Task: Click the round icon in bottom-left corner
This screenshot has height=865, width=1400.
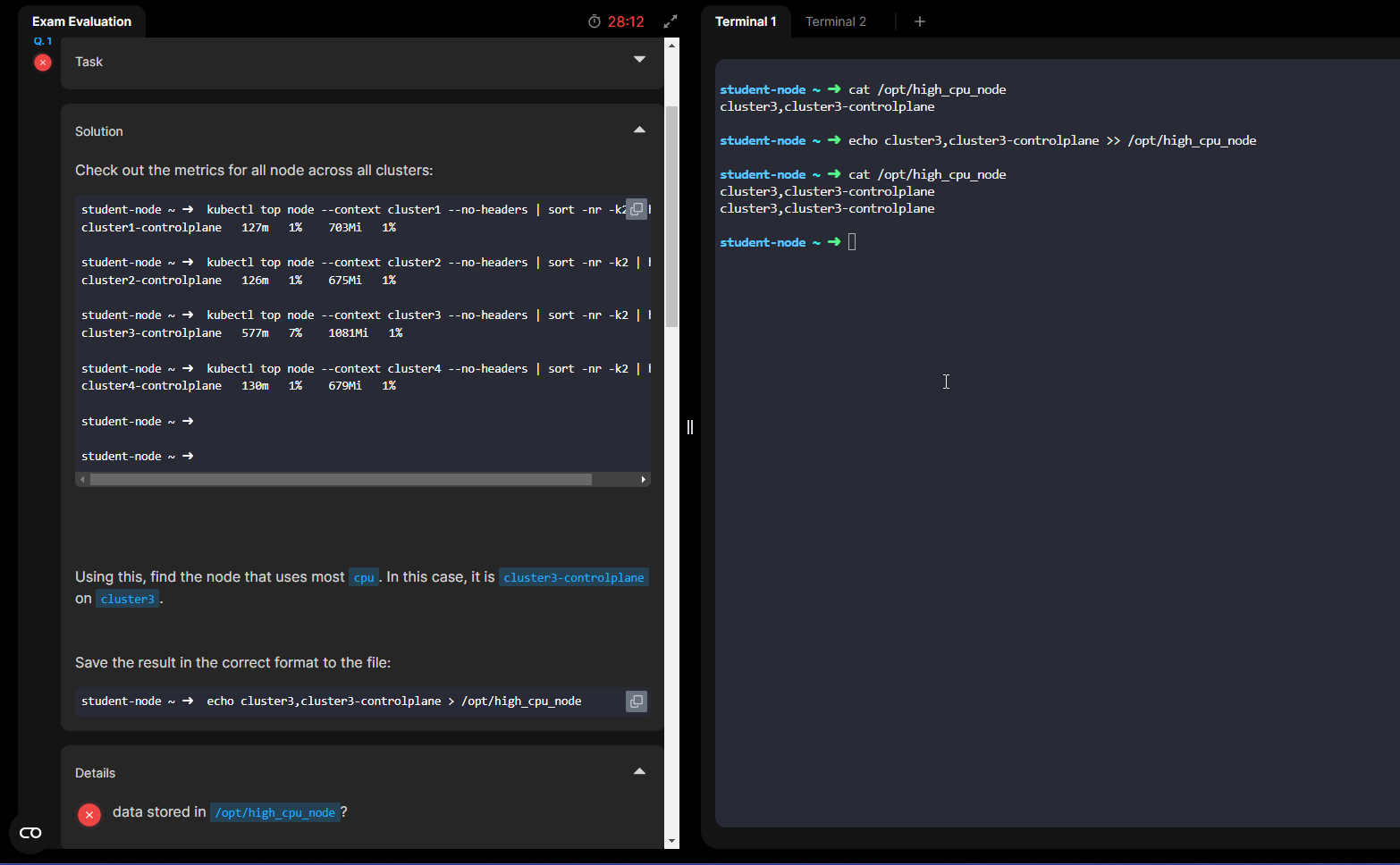Action: [x=30, y=833]
